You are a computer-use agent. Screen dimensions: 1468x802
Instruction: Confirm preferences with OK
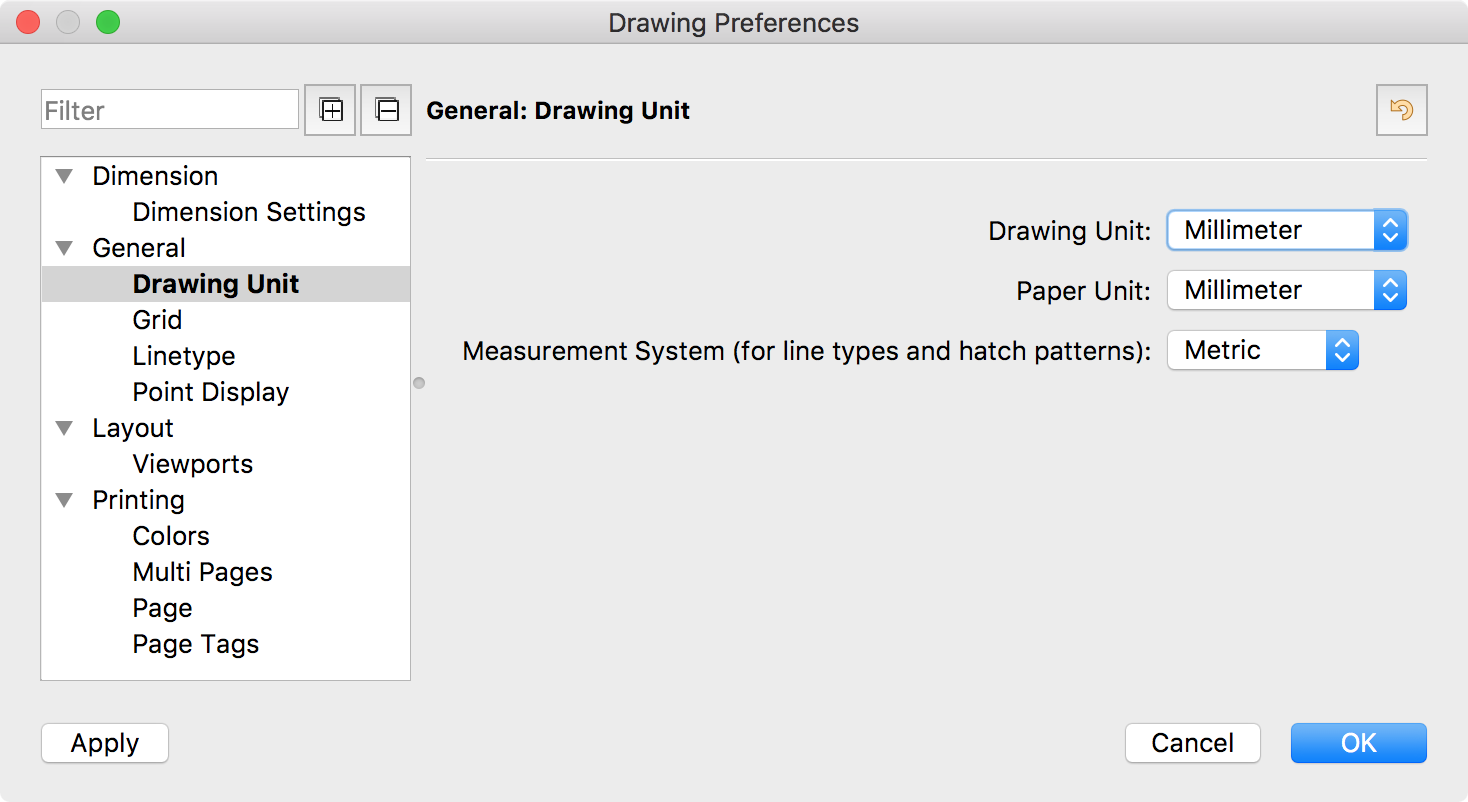[1358, 743]
